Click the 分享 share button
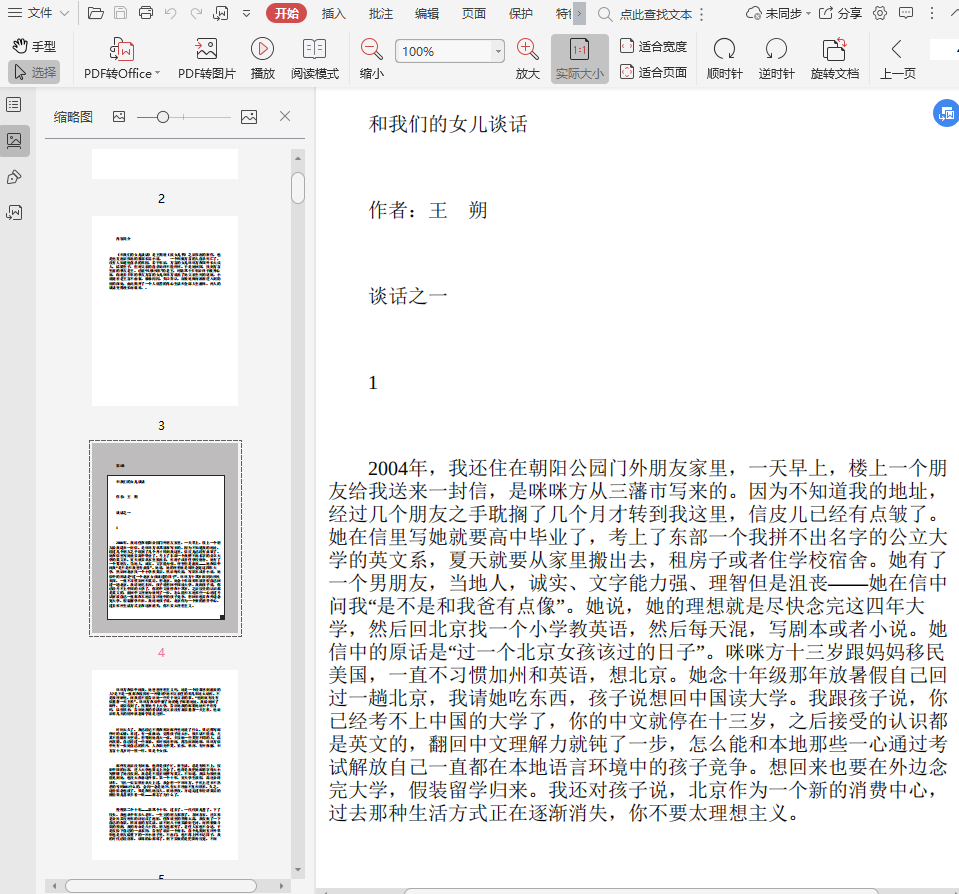Image resolution: width=959 pixels, height=894 pixels. [840, 13]
